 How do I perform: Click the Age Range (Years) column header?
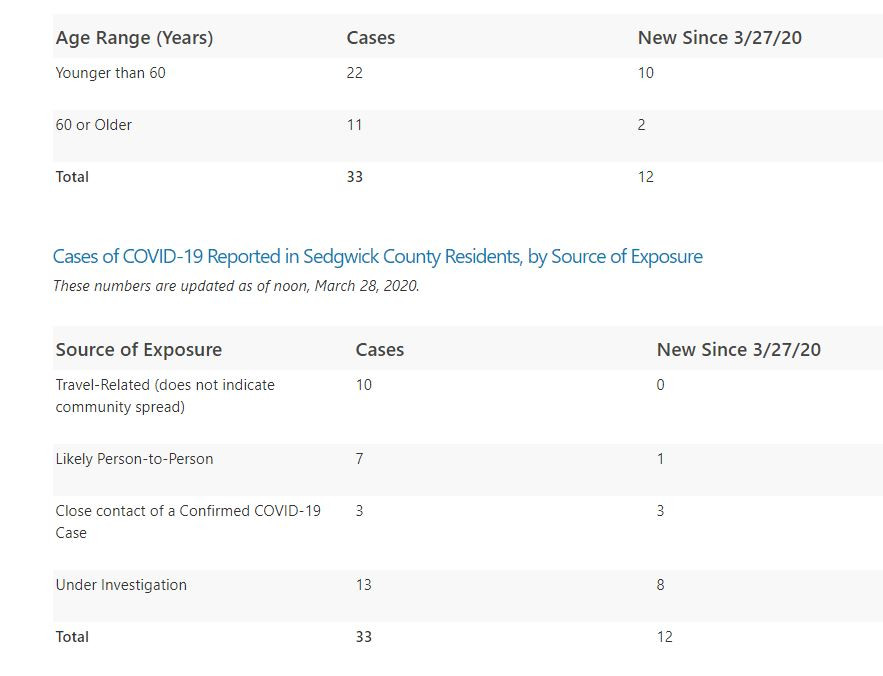click(x=134, y=38)
